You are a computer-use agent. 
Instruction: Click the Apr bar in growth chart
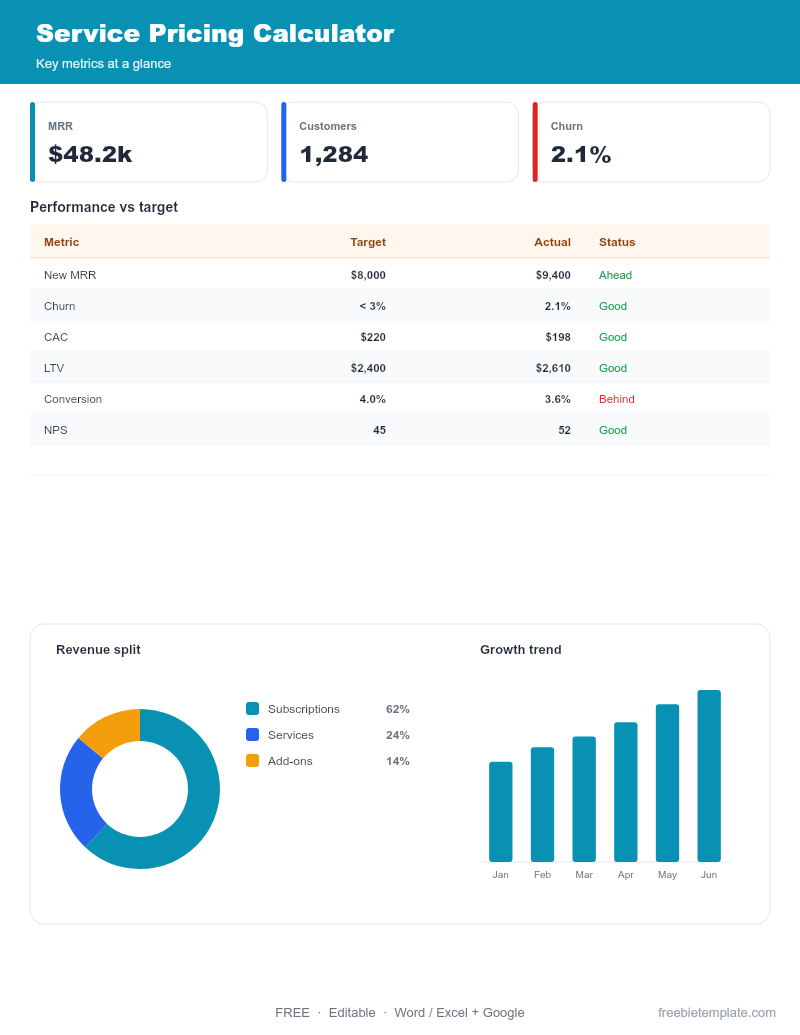coord(626,792)
